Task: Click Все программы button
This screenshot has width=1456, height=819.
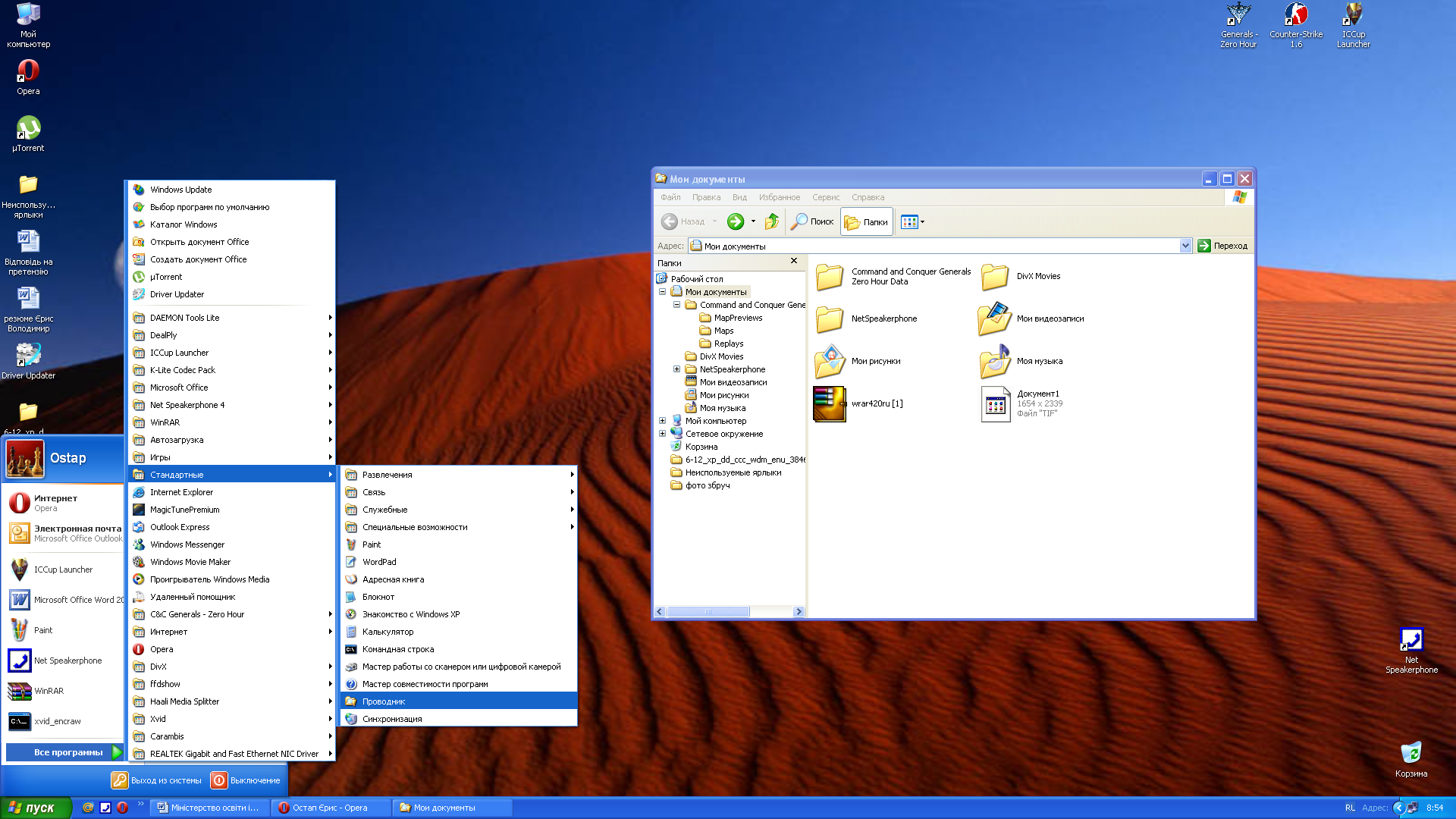Action: click(x=64, y=752)
